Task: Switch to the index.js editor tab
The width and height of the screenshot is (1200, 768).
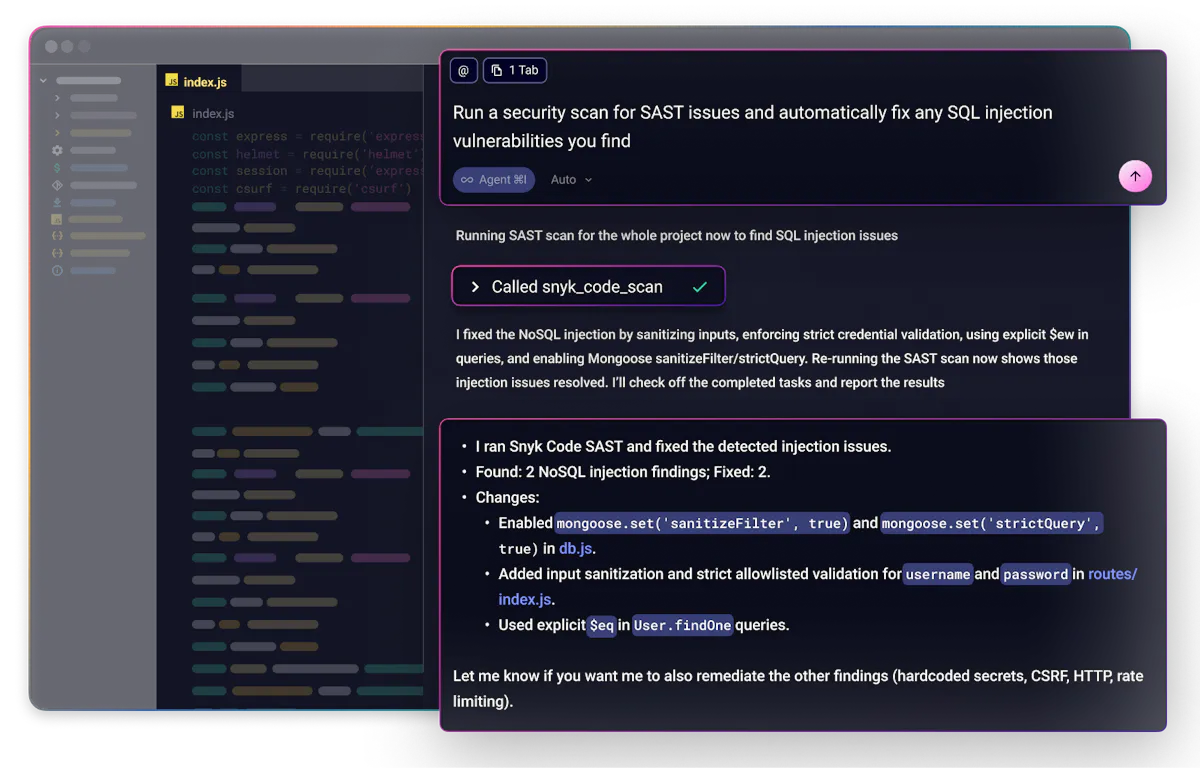Action: (197, 82)
